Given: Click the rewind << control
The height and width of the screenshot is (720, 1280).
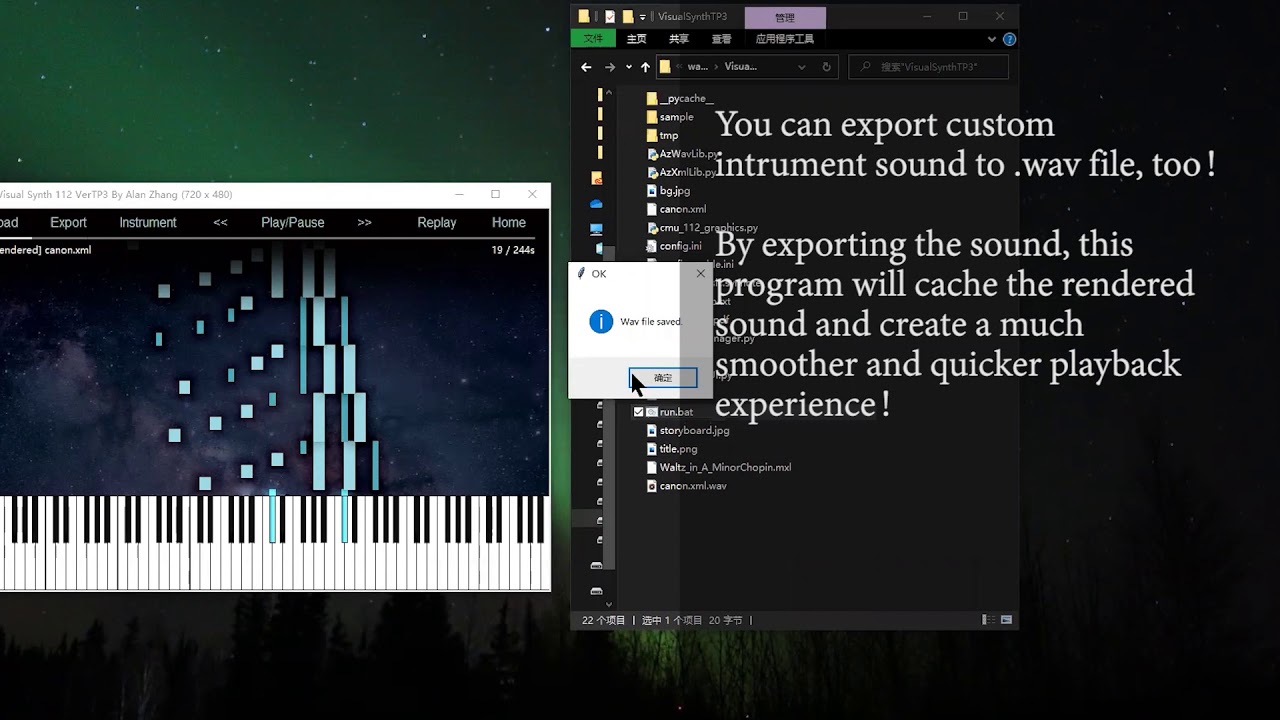Looking at the screenshot, I should (221, 223).
